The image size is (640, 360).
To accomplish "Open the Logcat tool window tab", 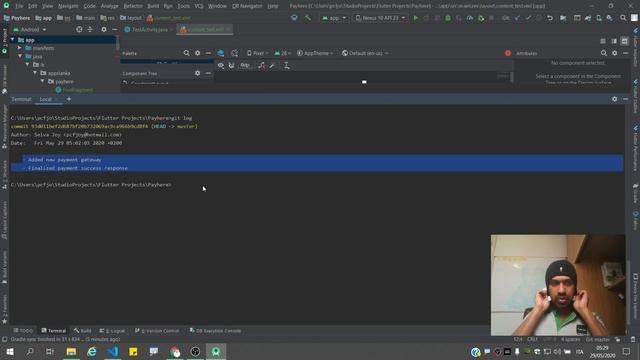I will pos(113,331).
